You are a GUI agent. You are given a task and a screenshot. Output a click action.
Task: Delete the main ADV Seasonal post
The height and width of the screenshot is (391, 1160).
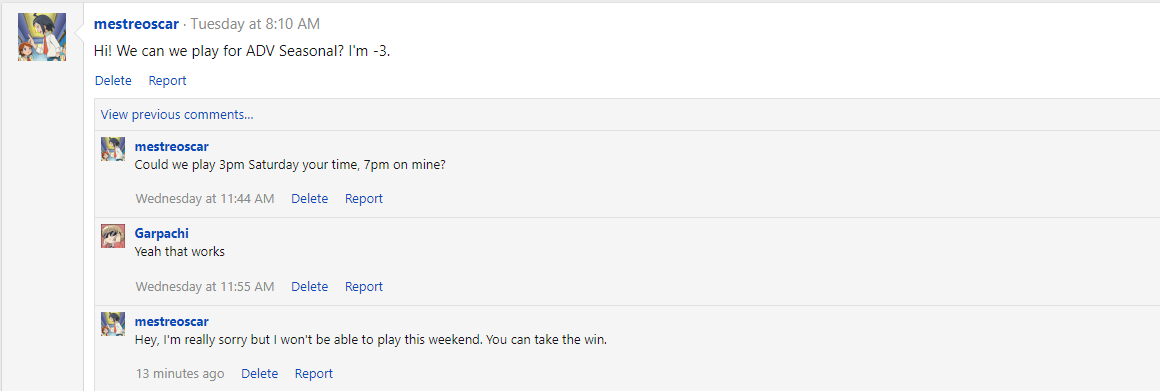pos(113,81)
